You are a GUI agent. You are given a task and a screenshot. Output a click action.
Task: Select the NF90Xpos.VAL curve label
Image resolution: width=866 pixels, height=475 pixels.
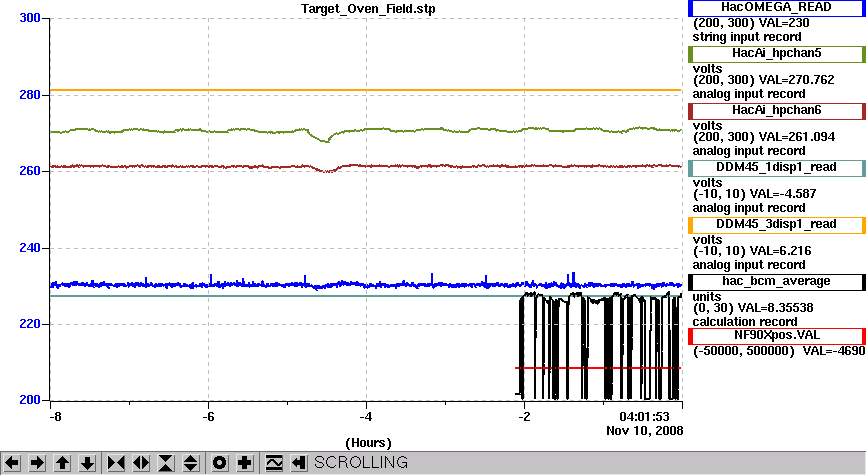[x=777, y=336]
